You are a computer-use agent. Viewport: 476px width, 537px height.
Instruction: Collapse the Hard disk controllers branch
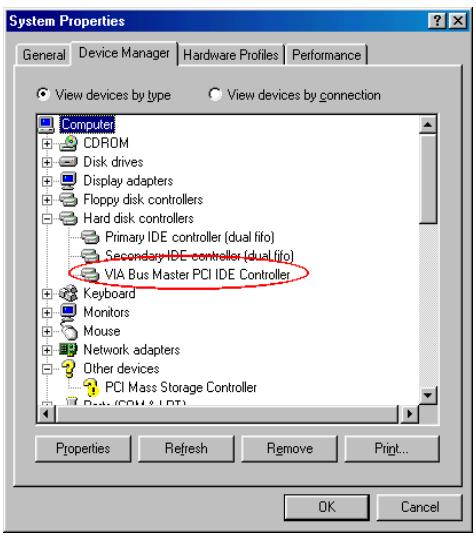(x=47, y=219)
